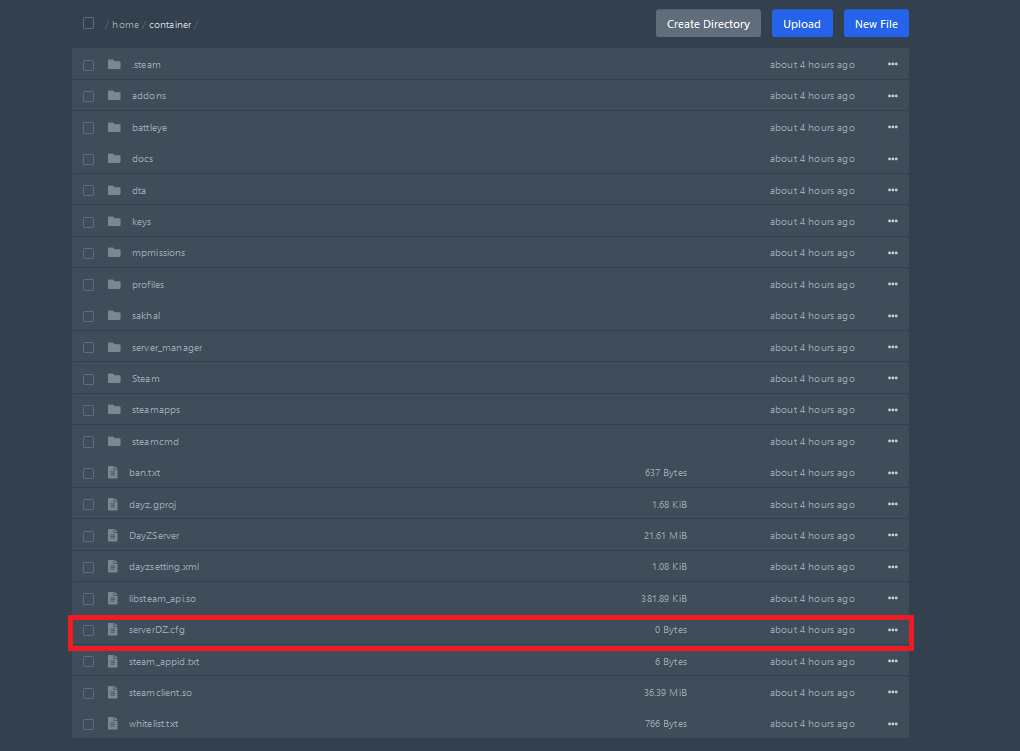Click the addons folder icon
Viewport: 1020px width, 751px height.
114,96
